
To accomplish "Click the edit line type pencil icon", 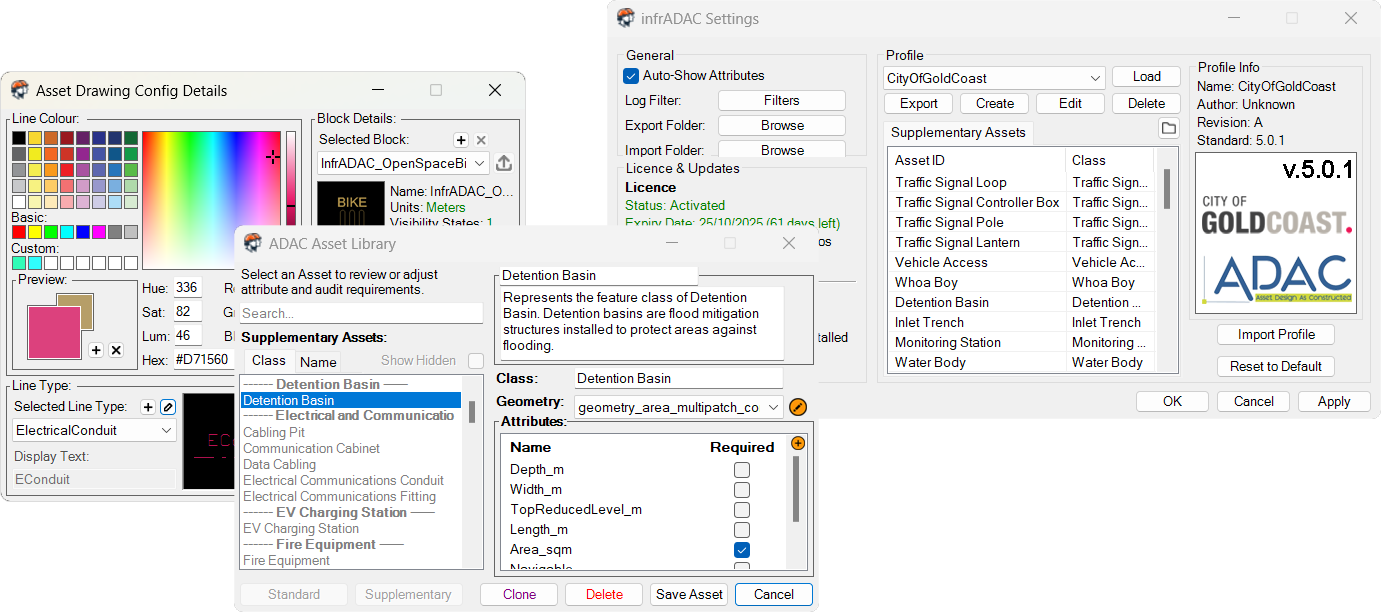I will click(x=168, y=407).
